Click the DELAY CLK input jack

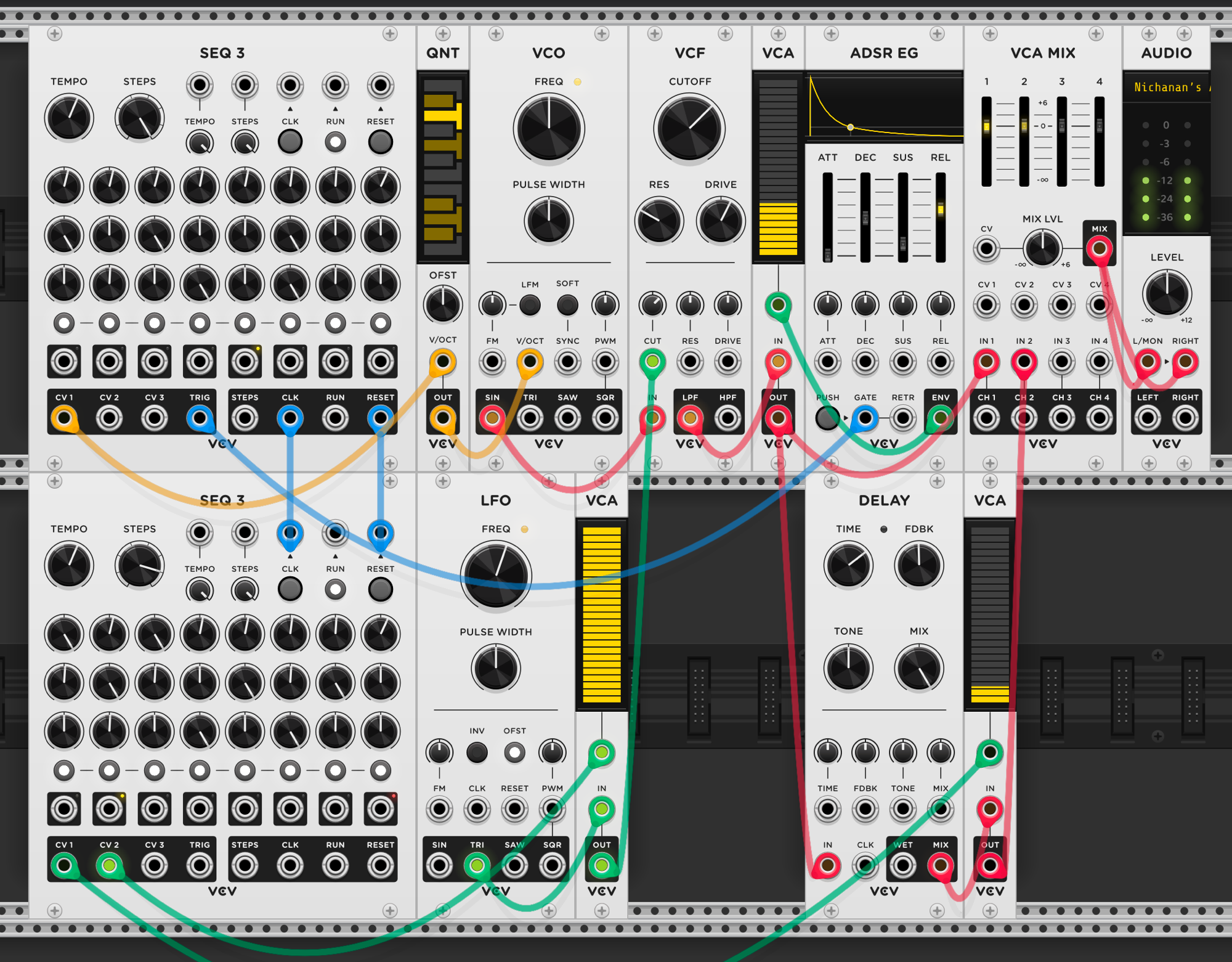point(865,865)
